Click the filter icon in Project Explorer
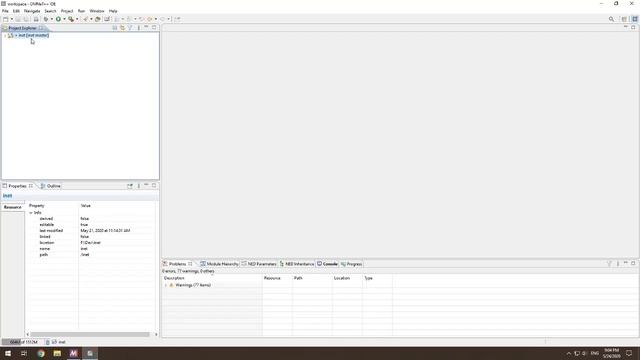This screenshot has width=640, height=360. click(x=130, y=28)
